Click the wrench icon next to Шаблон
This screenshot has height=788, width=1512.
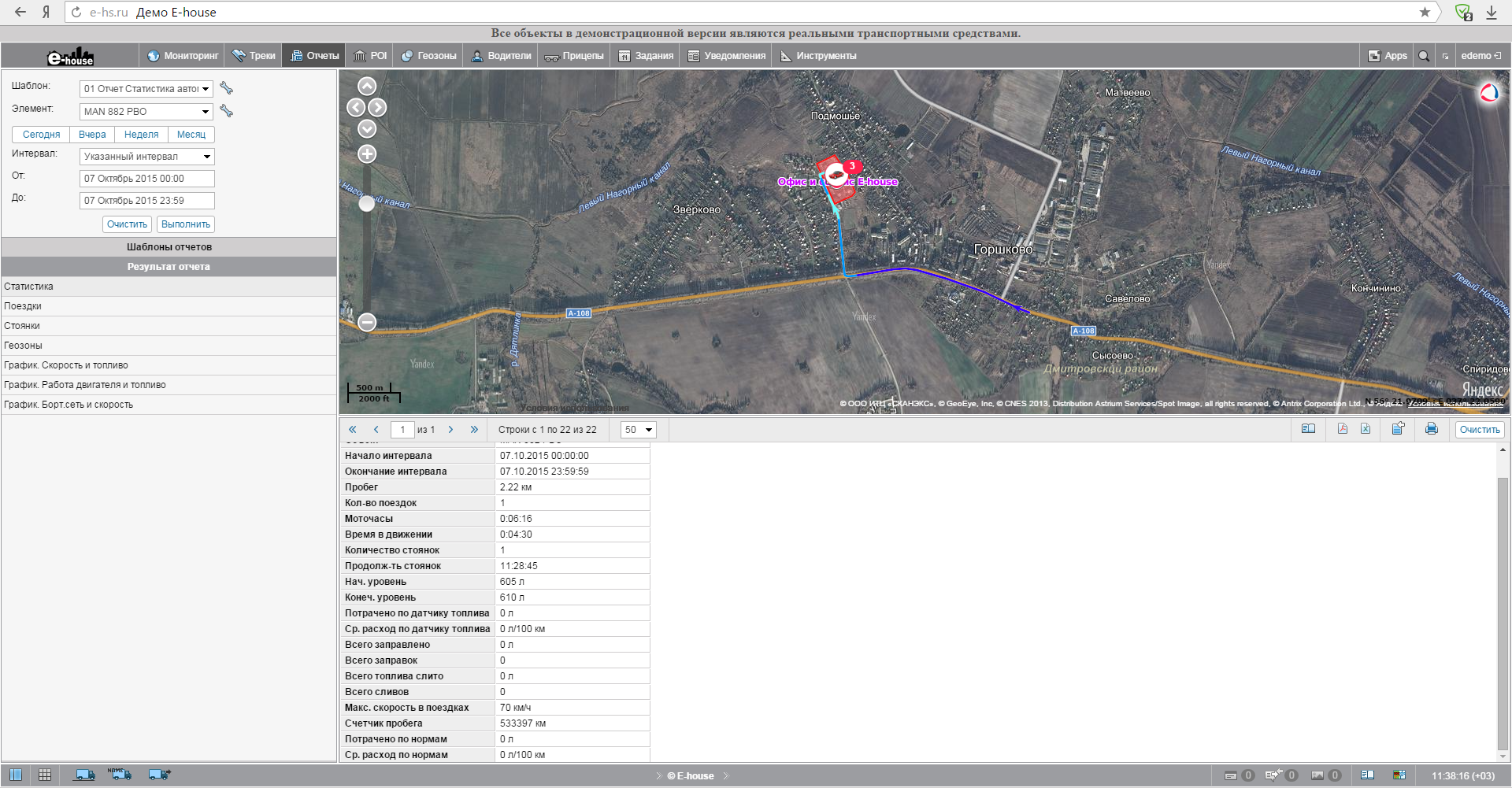point(226,88)
